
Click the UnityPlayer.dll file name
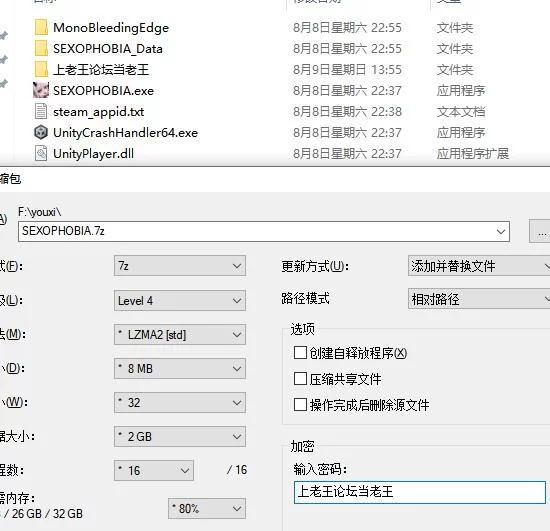point(93,154)
